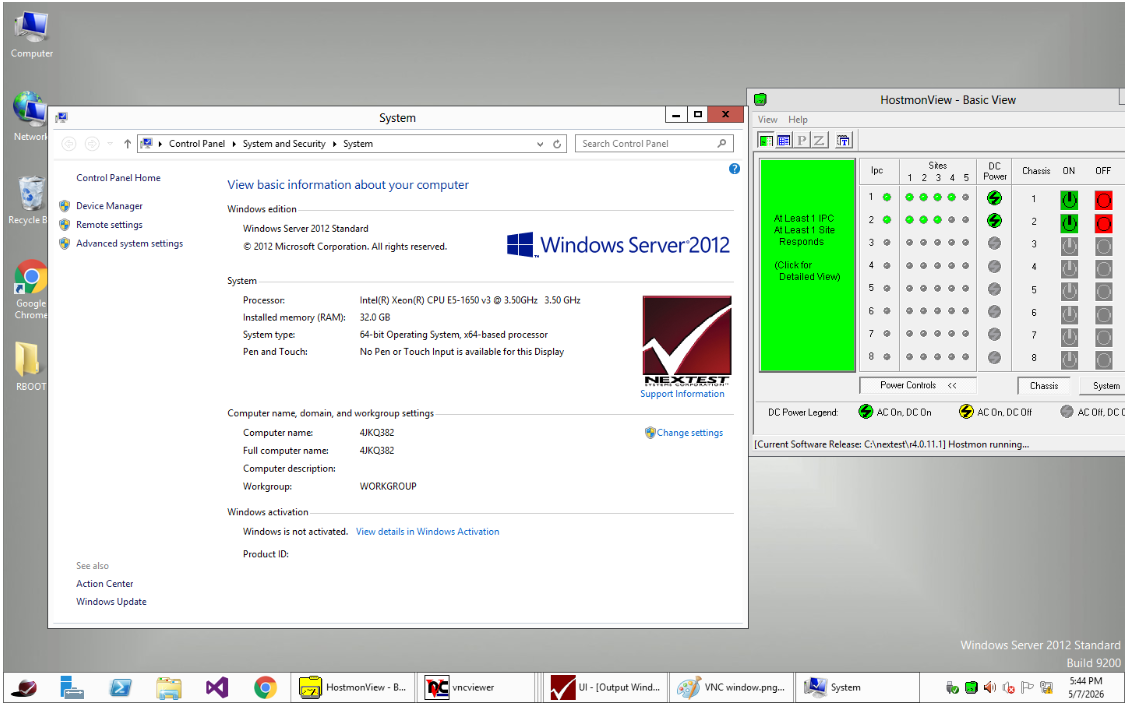Turn ON chassis 2 power
Viewport: 1127px width, 704px height.
(x=1069, y=223)
